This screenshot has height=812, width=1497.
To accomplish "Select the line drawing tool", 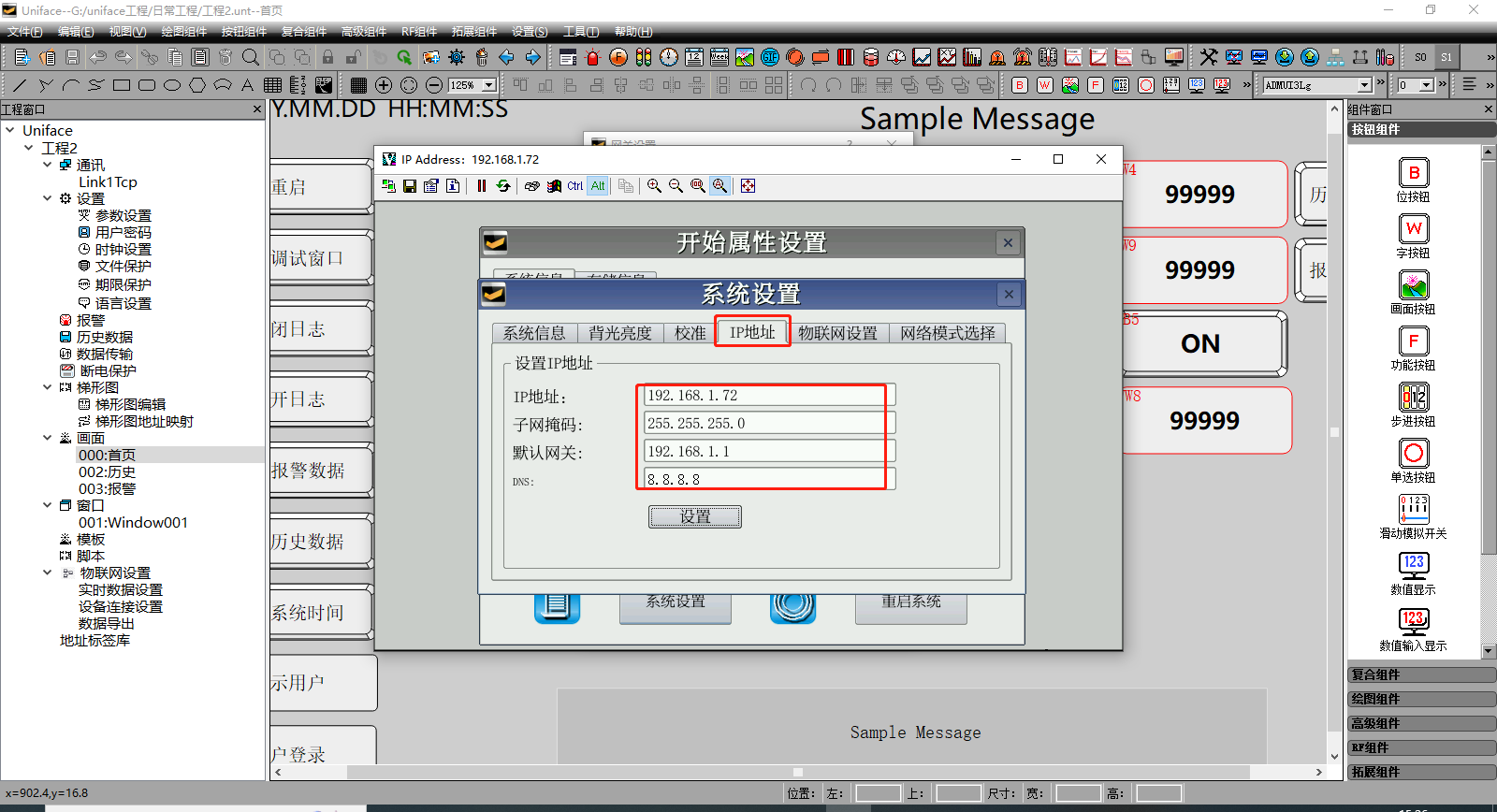I will click(x=20, y=85).
